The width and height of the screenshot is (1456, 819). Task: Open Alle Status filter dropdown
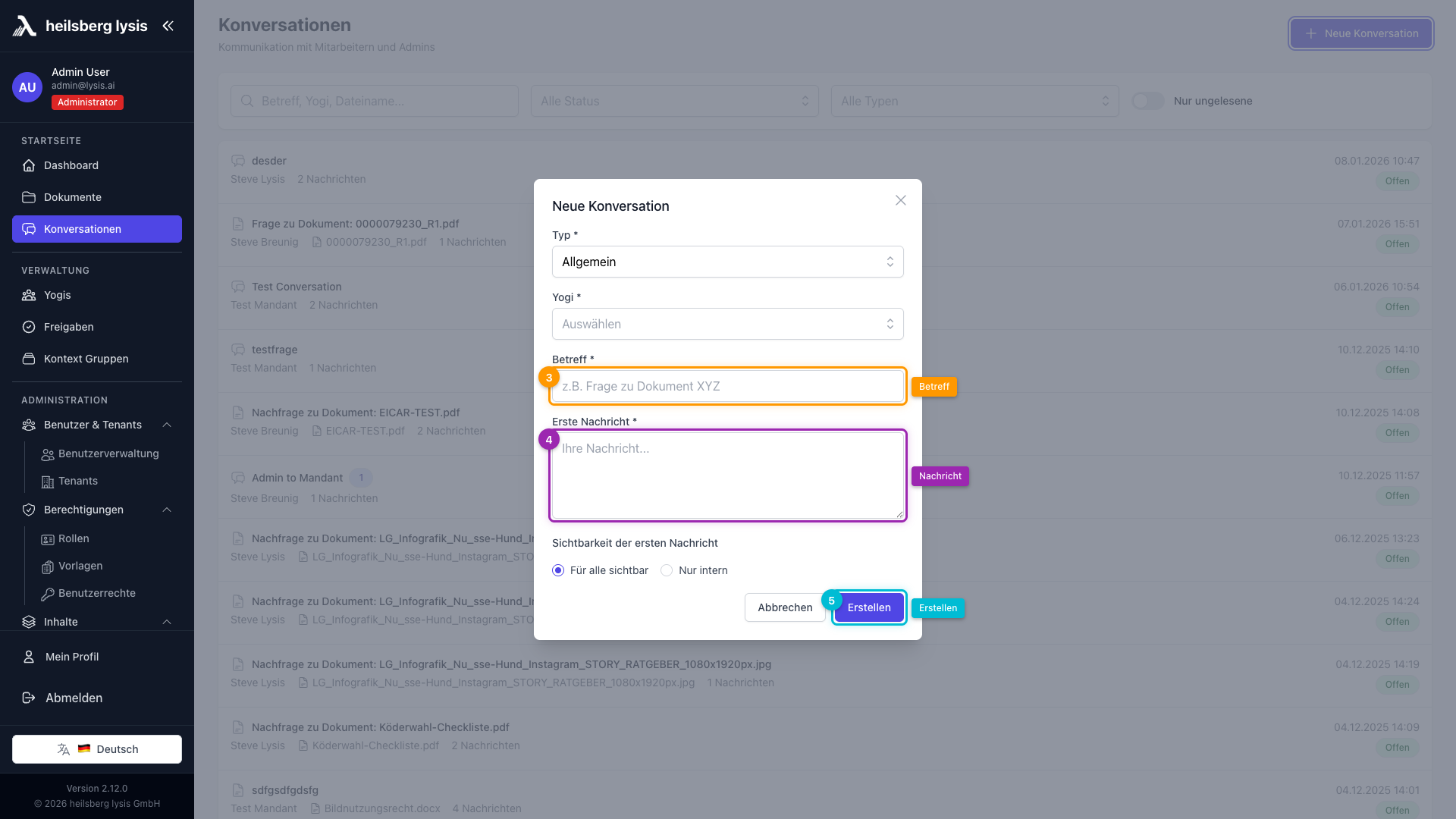coord(675,101)
